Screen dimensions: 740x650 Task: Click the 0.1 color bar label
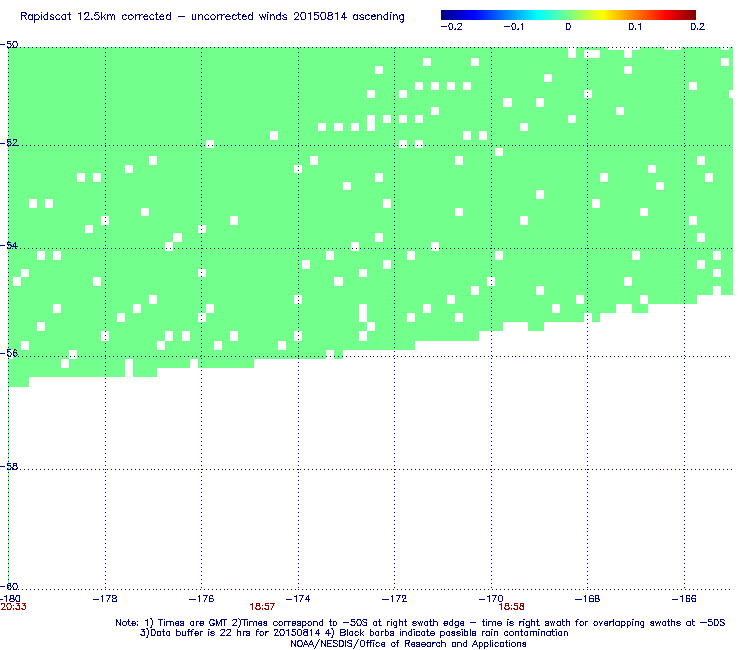[x=635, y=27]
